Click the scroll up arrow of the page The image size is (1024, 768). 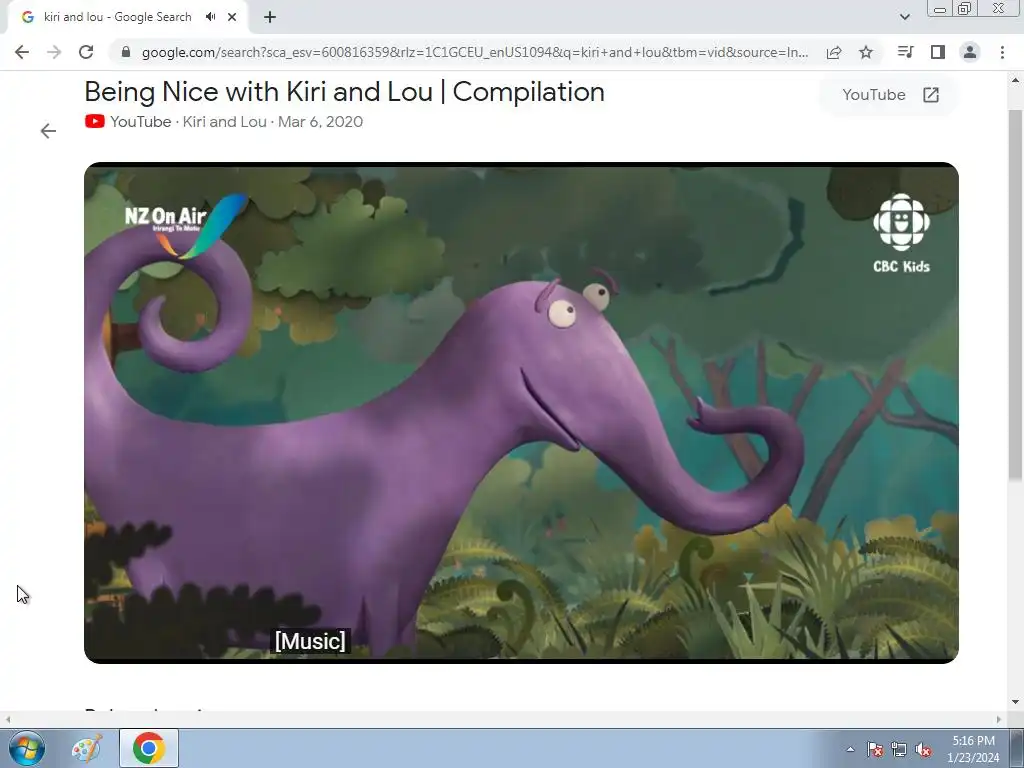click(1015, 80)
